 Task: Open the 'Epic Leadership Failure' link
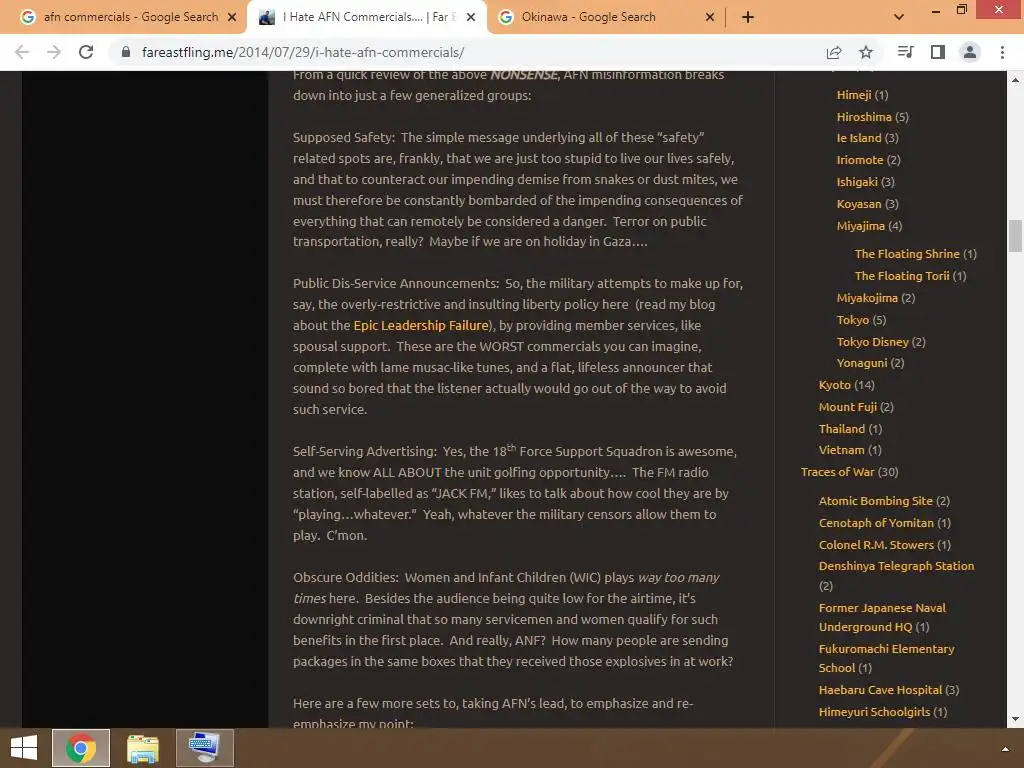(421, 325)
